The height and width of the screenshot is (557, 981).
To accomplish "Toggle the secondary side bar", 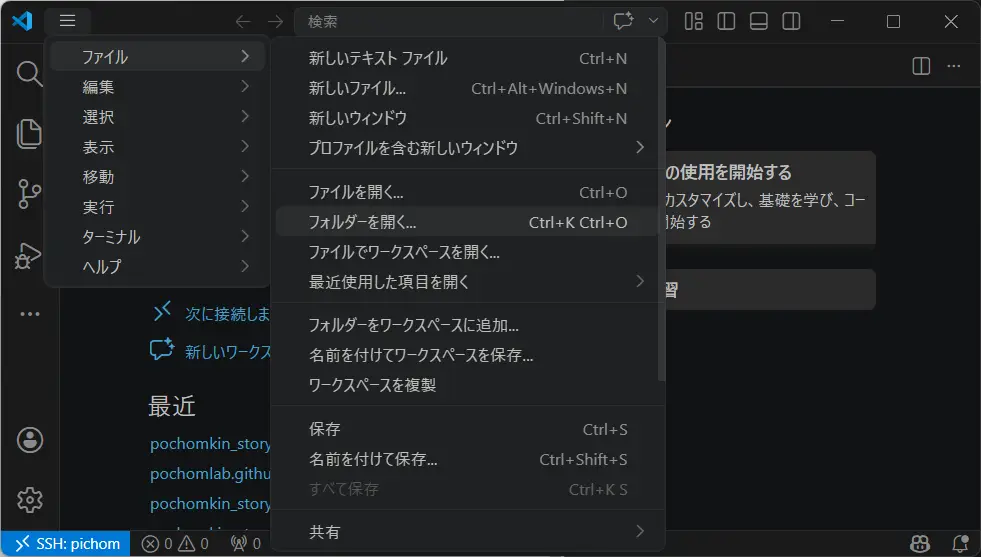I will coord(791,21).
